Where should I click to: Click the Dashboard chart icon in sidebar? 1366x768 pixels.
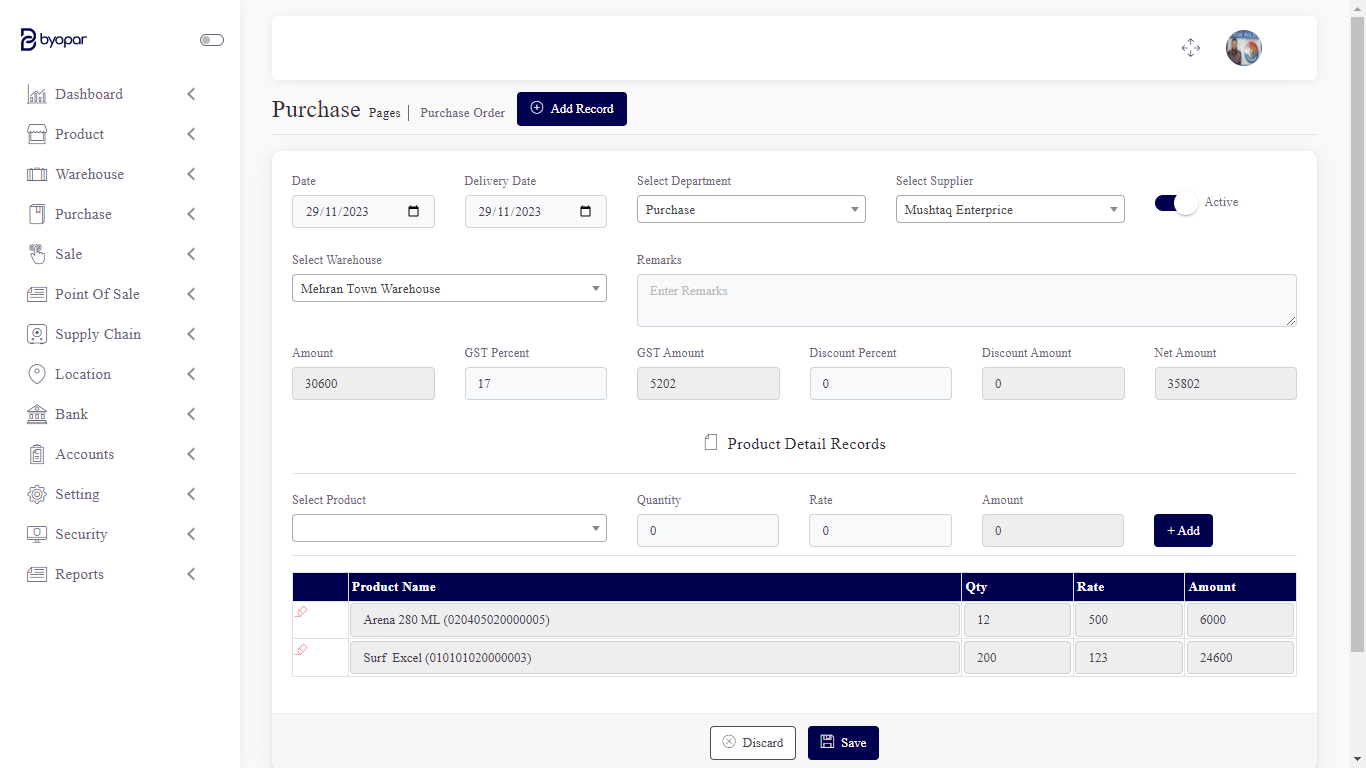pyautogui.click(x=37, y=95)
